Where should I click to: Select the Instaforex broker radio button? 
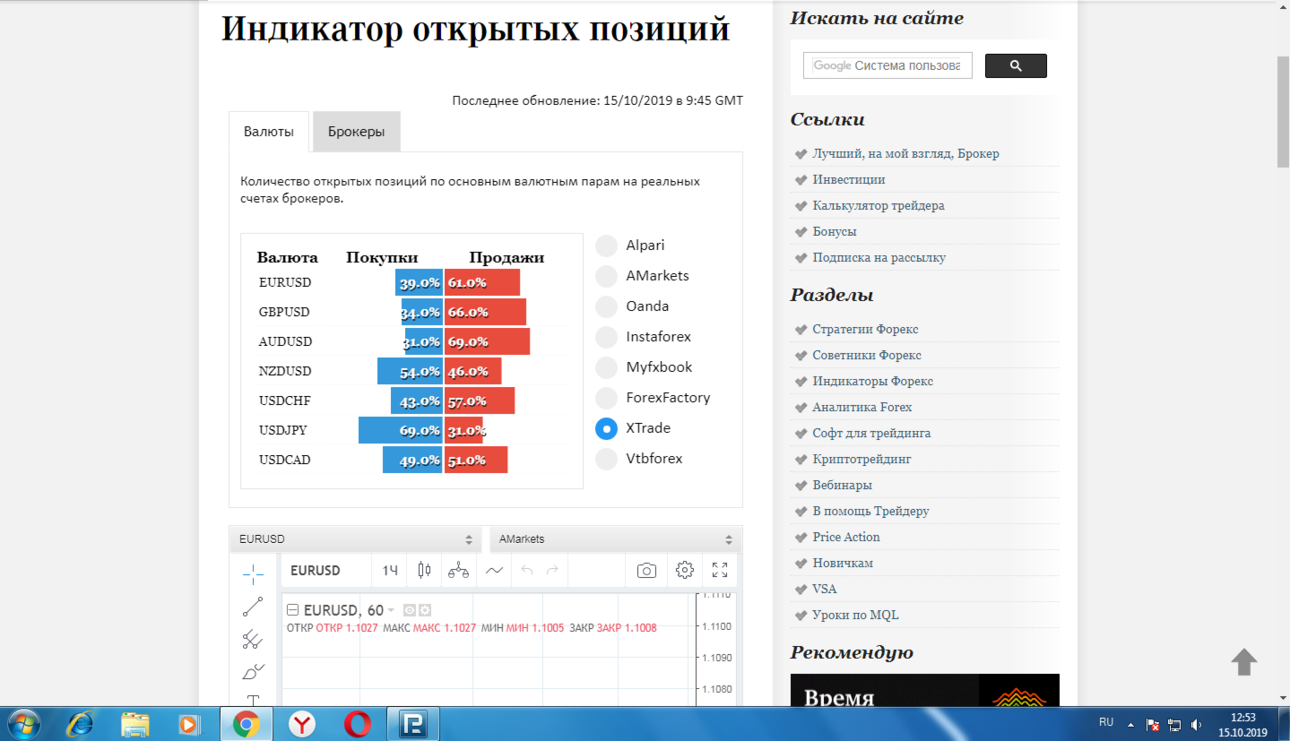(606, 337)
